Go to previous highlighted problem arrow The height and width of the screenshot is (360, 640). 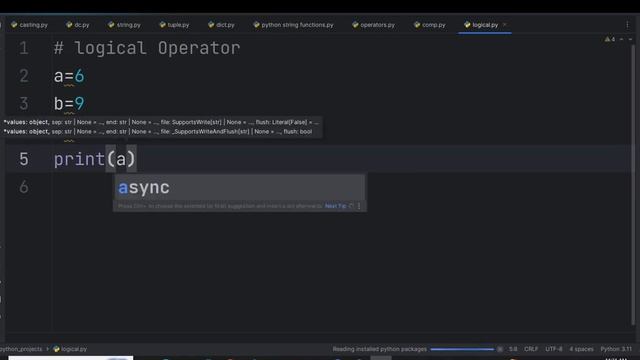point(622,39)
